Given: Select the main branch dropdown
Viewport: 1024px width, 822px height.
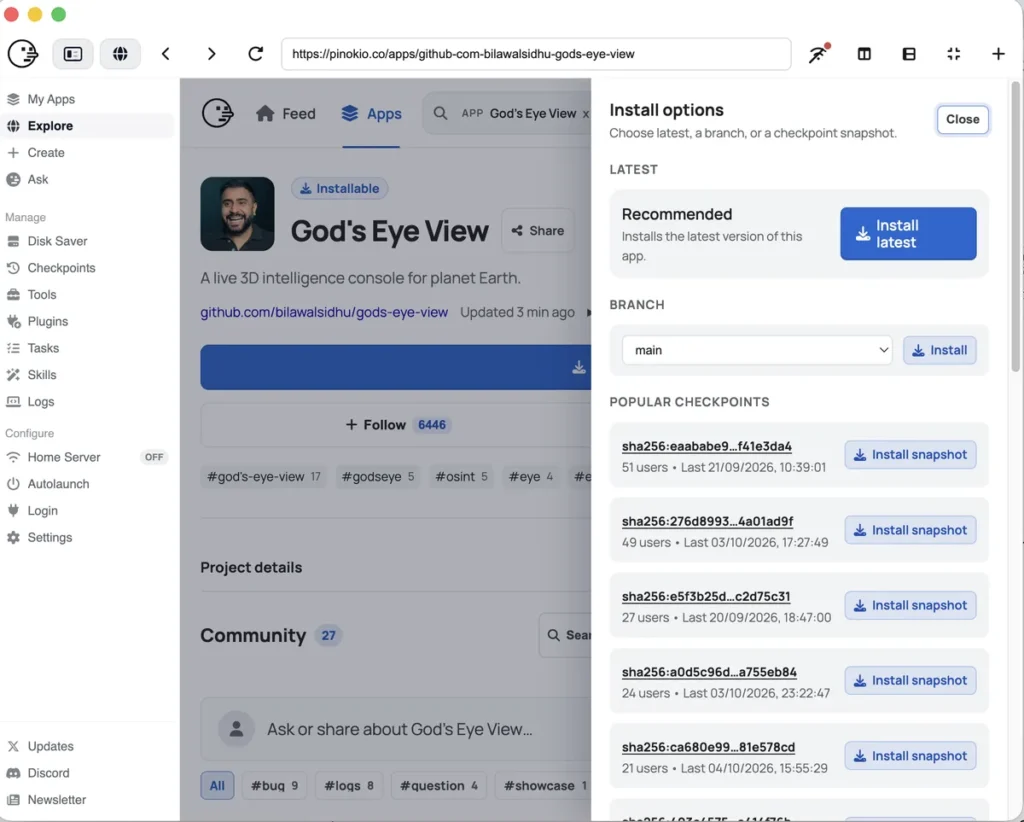Looking at the screenshot, I should coord(756,351).
